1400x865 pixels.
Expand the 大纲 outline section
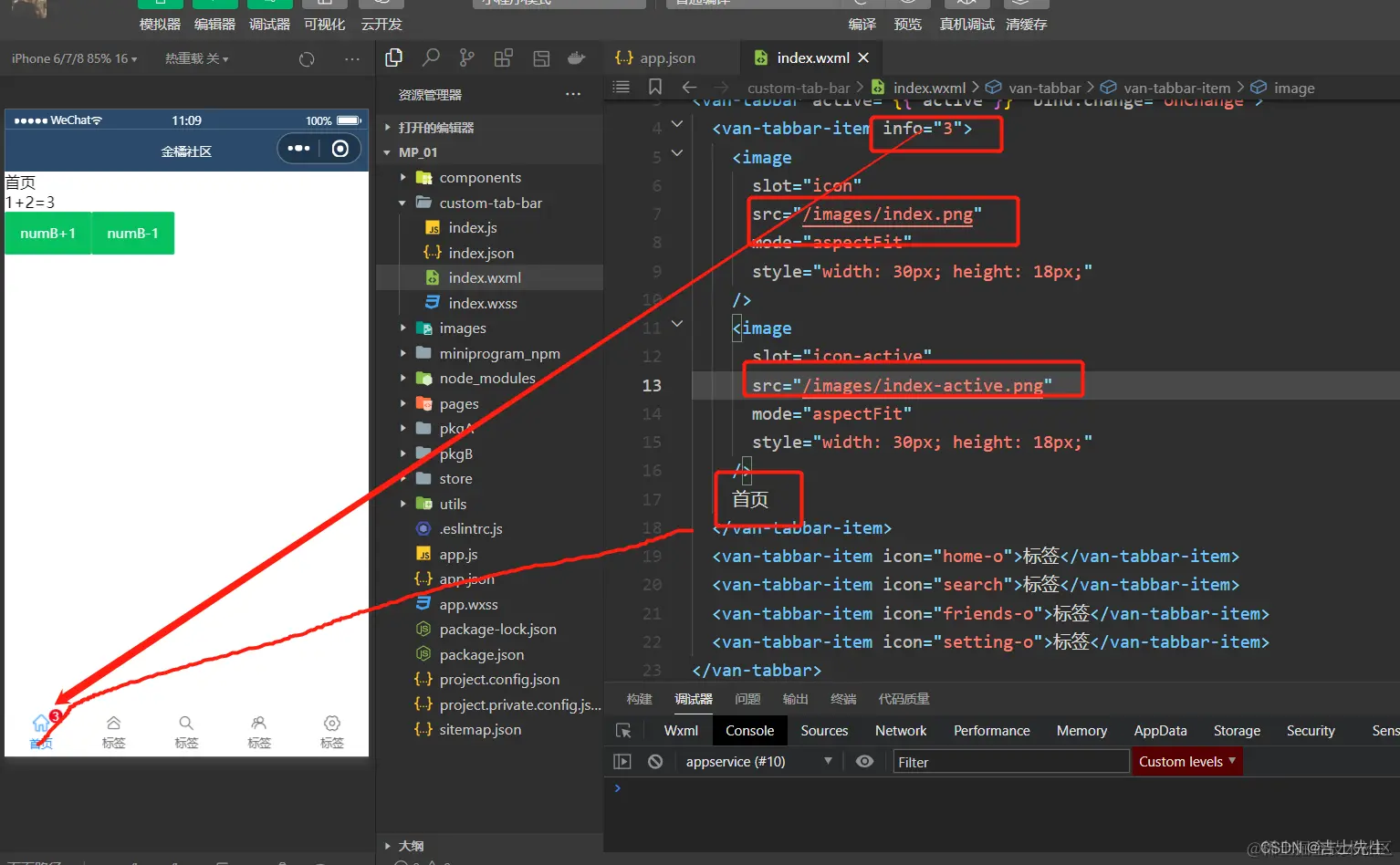[489, 846]
